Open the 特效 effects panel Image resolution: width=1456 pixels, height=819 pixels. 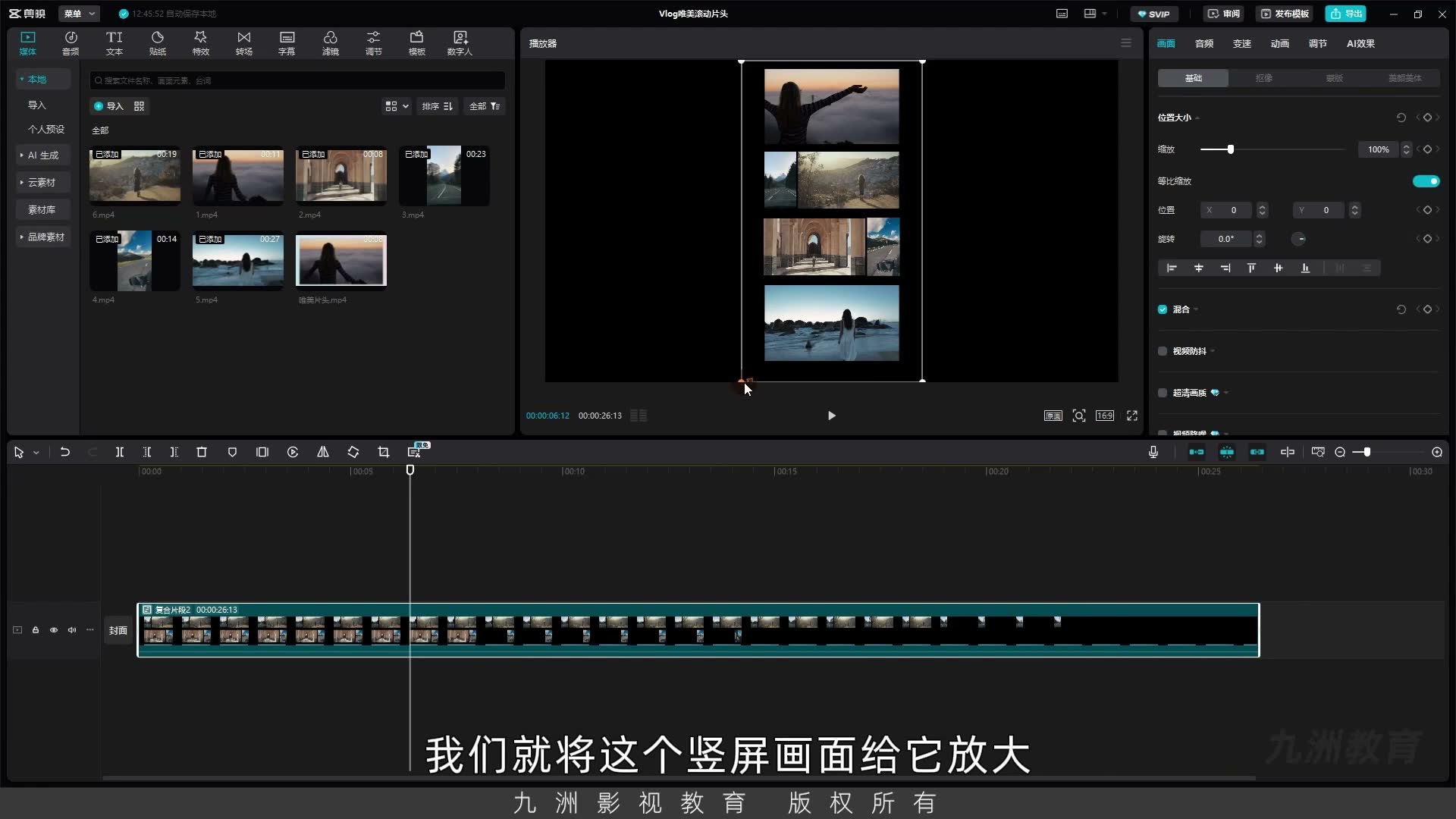point(200,43)
